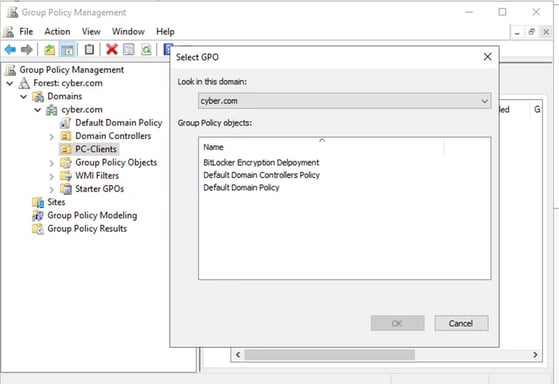Image resolution: width=559 pixels, height=384 pixels.
Task: Click the Up one level folder icon
Action: pyautogui.click(x=49, y=49)
